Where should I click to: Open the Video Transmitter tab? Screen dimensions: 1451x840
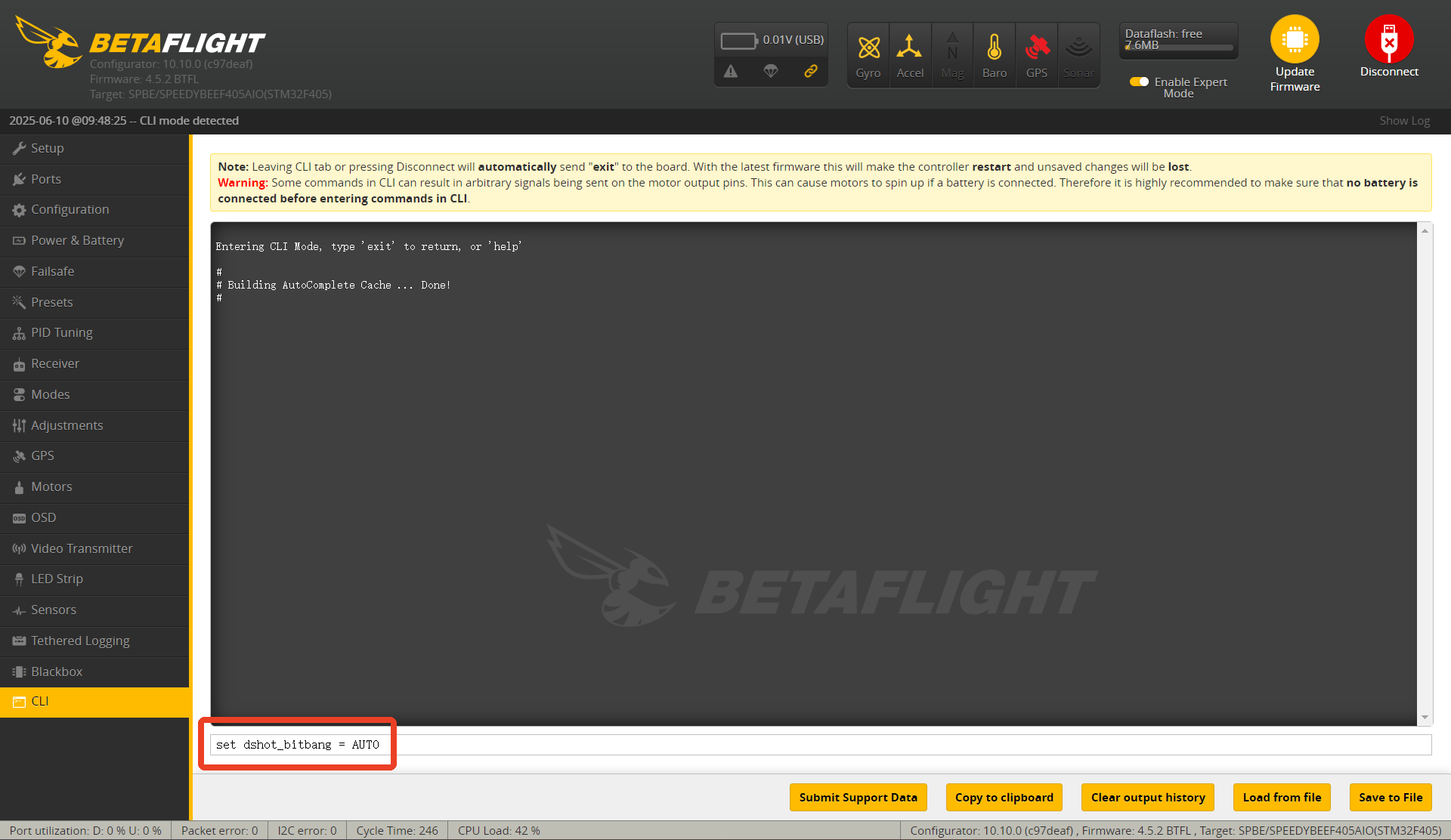coord(94,548)
